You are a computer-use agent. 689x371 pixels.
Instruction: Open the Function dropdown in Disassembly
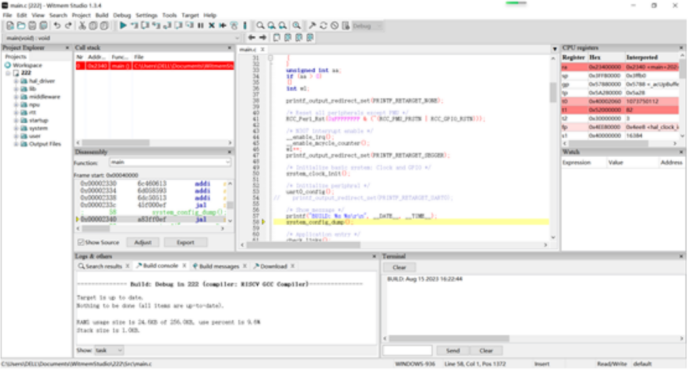[x=227, y=162]
